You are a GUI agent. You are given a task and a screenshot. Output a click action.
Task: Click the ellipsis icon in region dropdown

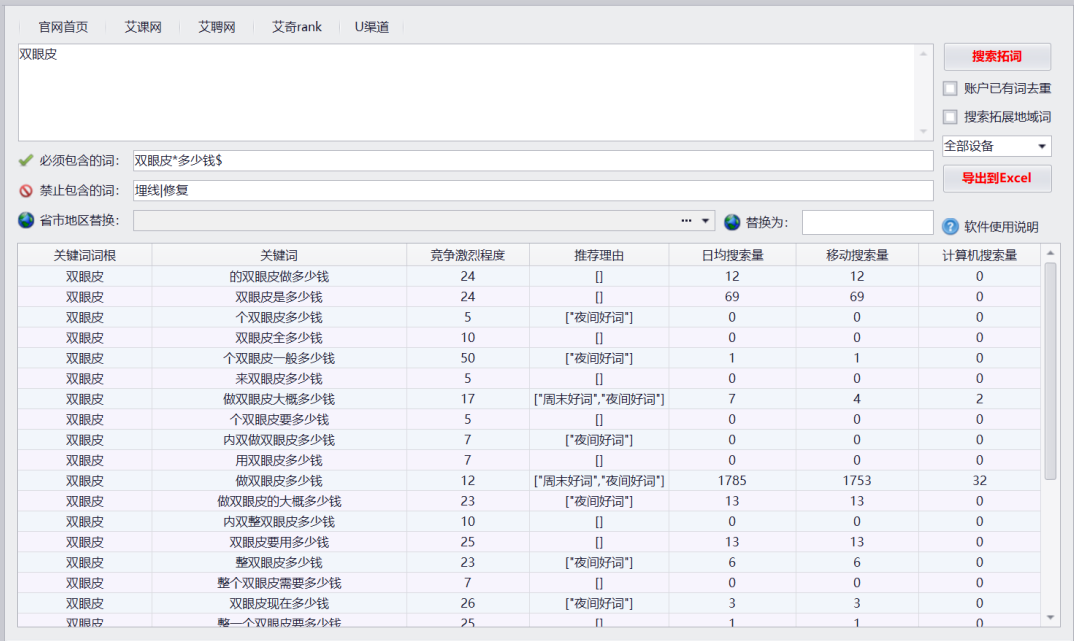(x=686, y=221)
